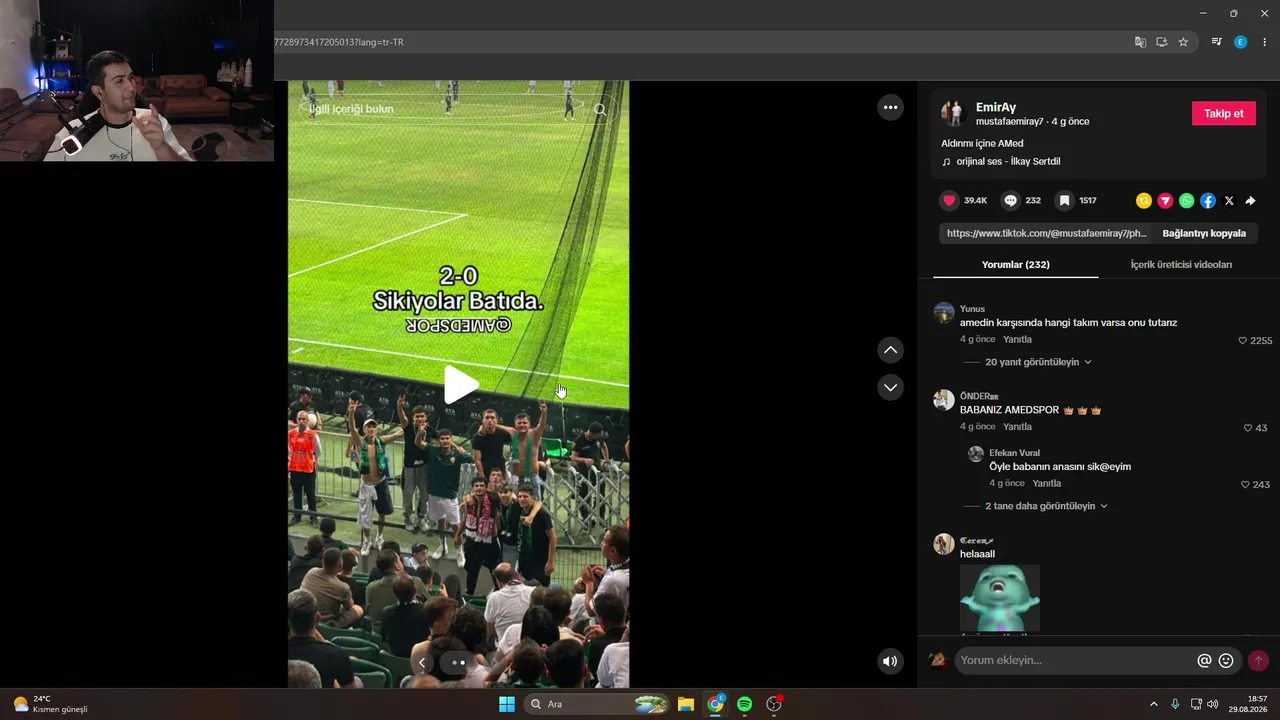Post the comment with the arrow button

click(x=1258, y=660)
